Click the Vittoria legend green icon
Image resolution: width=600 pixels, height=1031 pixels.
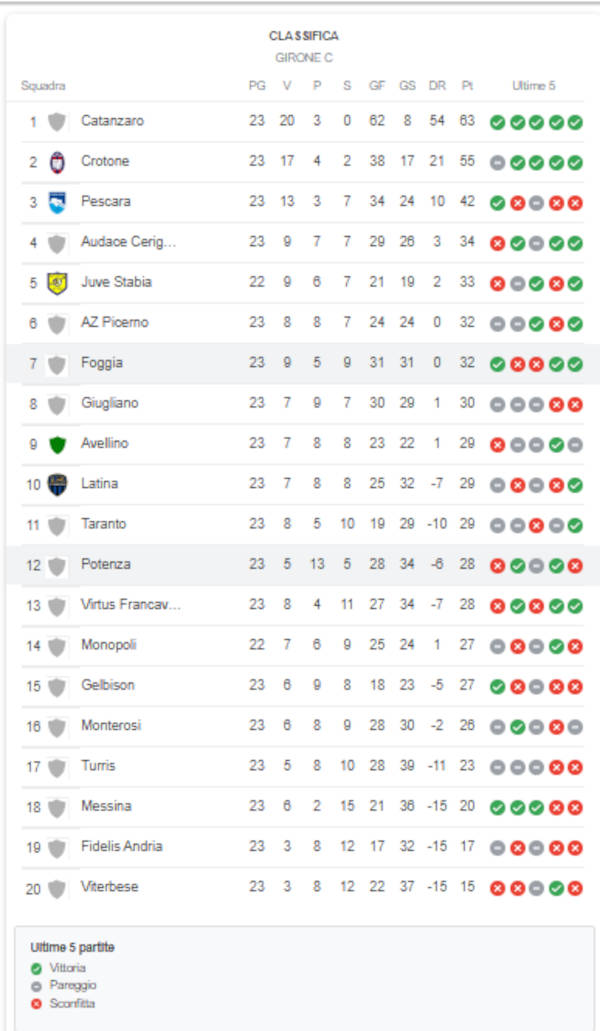pyautogui.click(x=37, y=968)
